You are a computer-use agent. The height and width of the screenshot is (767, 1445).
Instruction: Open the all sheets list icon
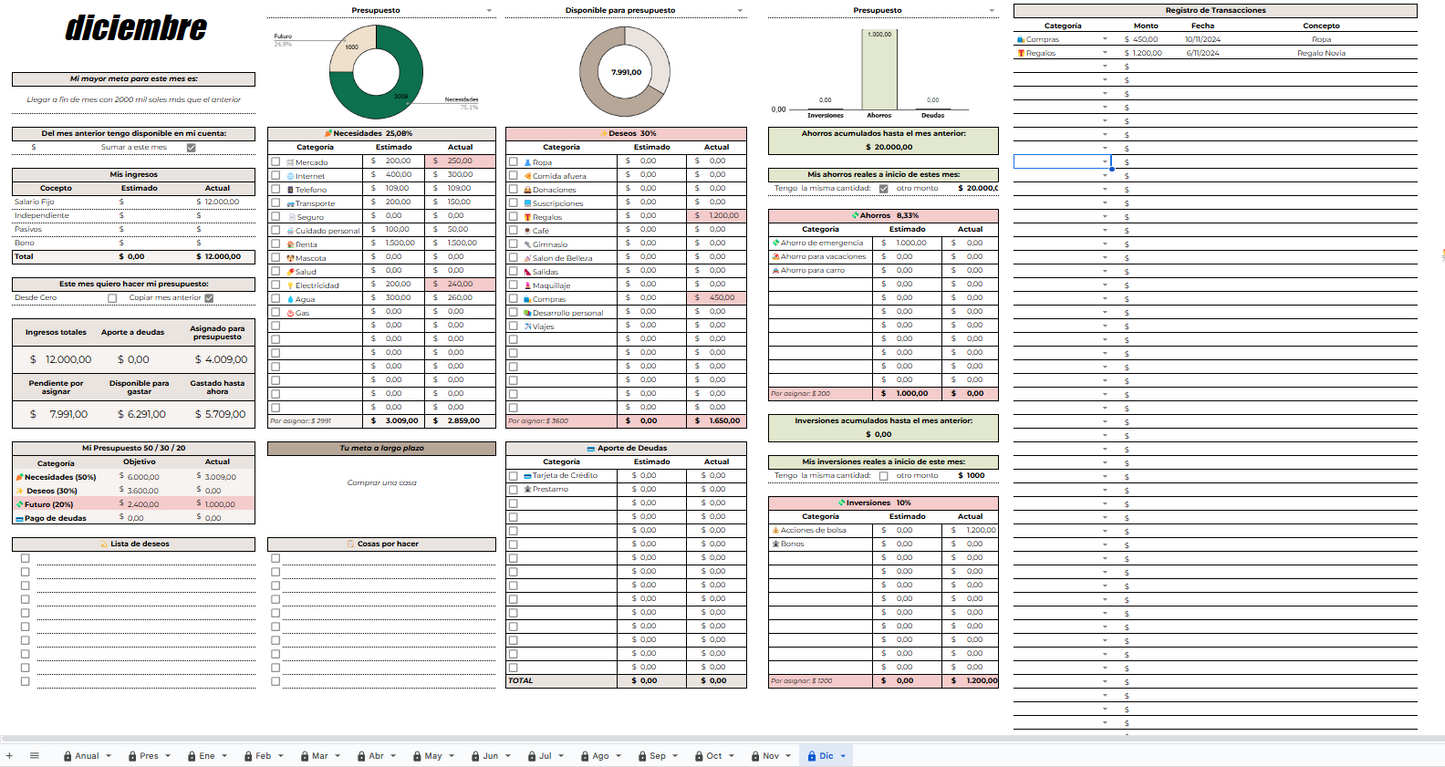pos(34,756)
